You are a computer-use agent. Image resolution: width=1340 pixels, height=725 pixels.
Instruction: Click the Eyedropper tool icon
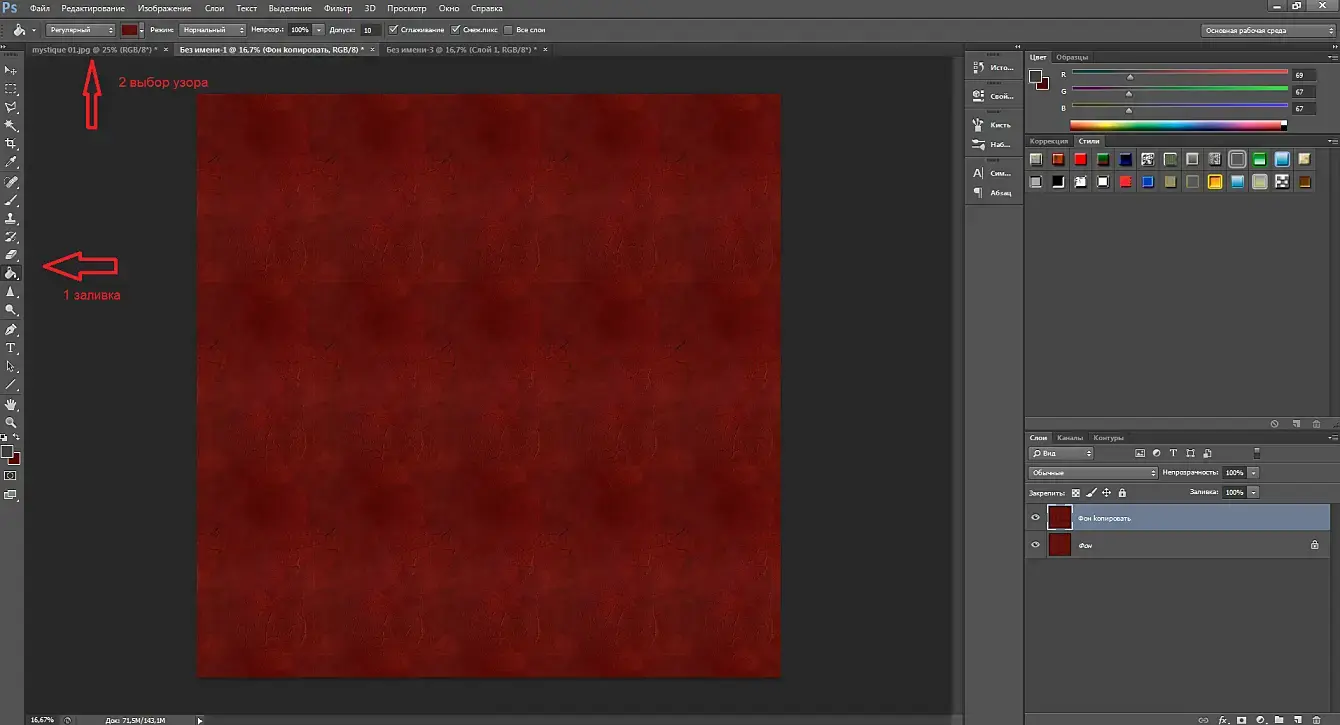tap(12, 162)
